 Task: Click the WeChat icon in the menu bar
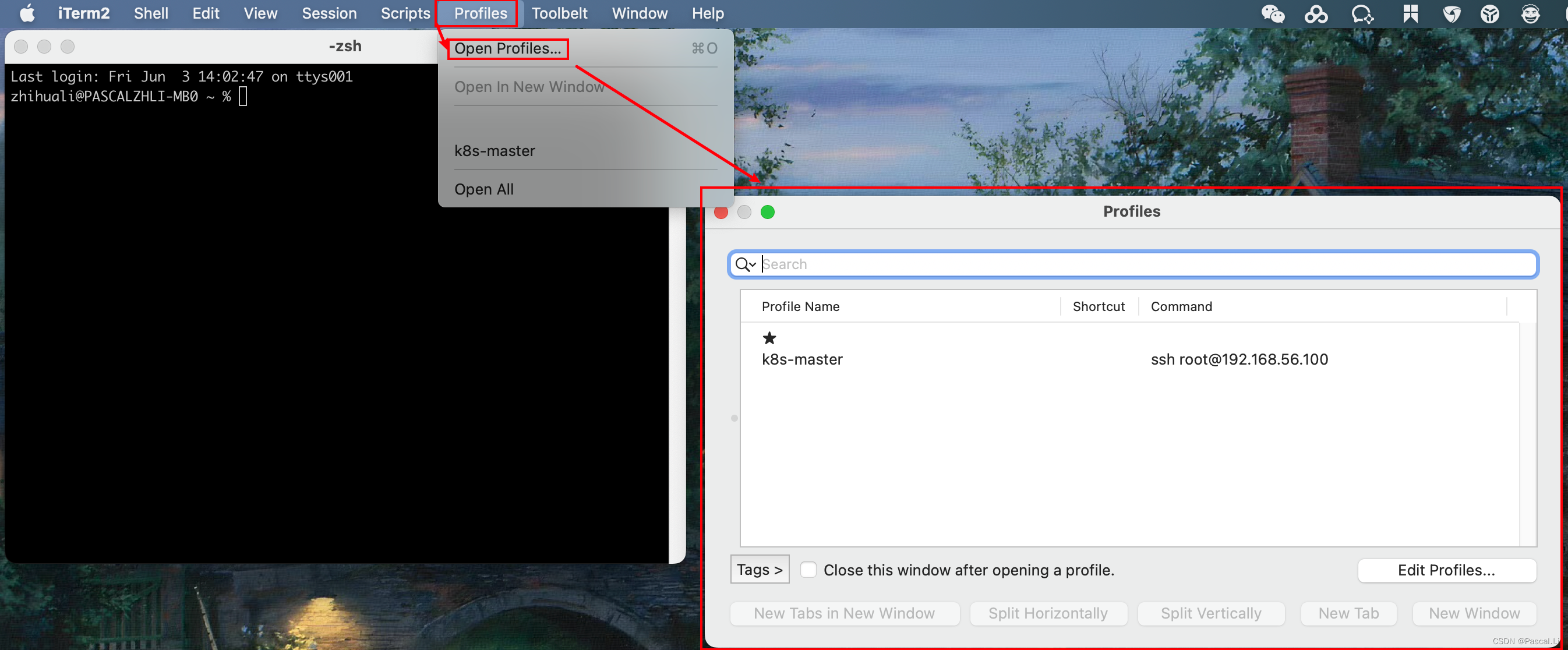point(1272,13)
